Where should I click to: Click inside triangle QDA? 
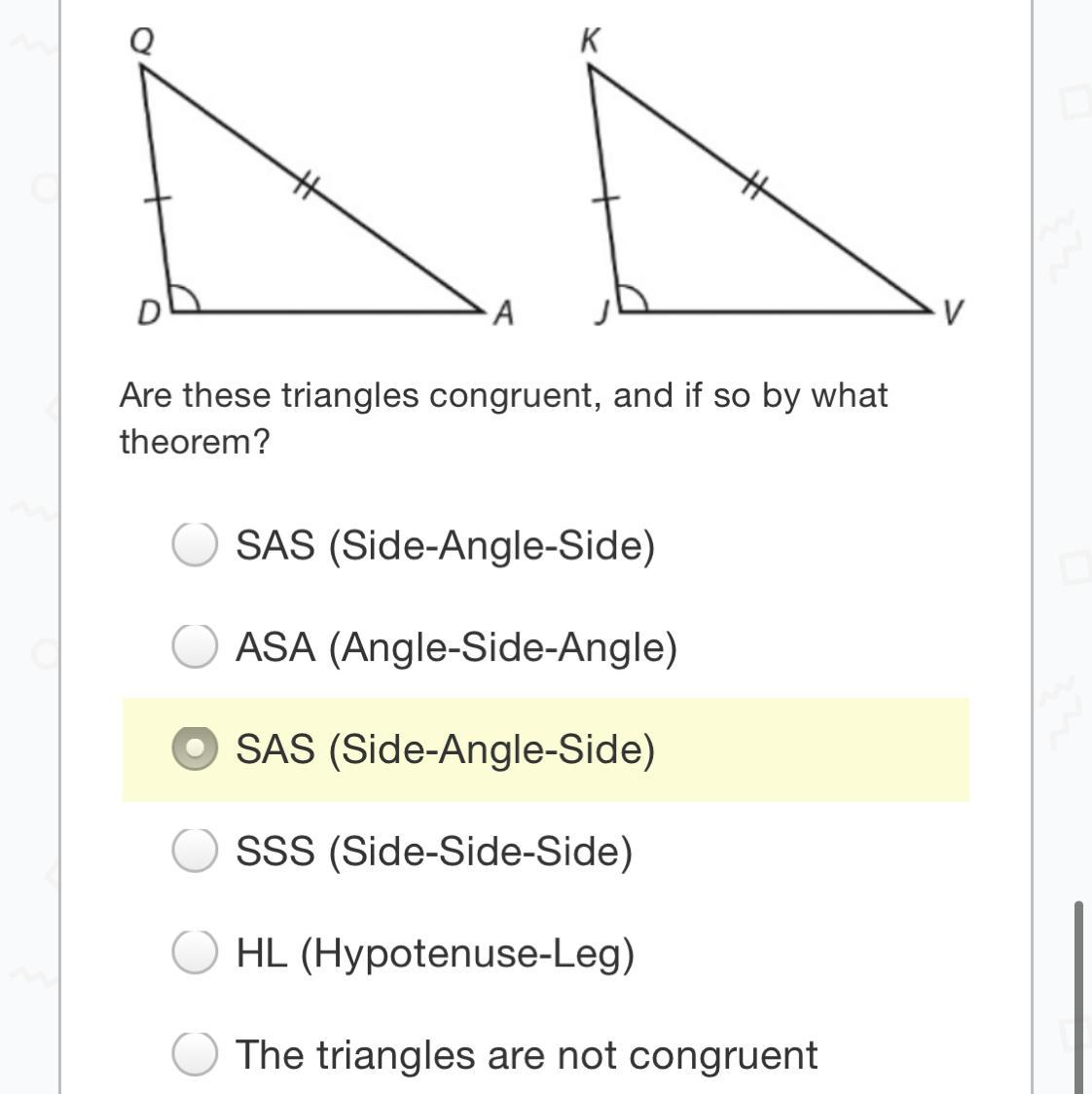(243, 243)
